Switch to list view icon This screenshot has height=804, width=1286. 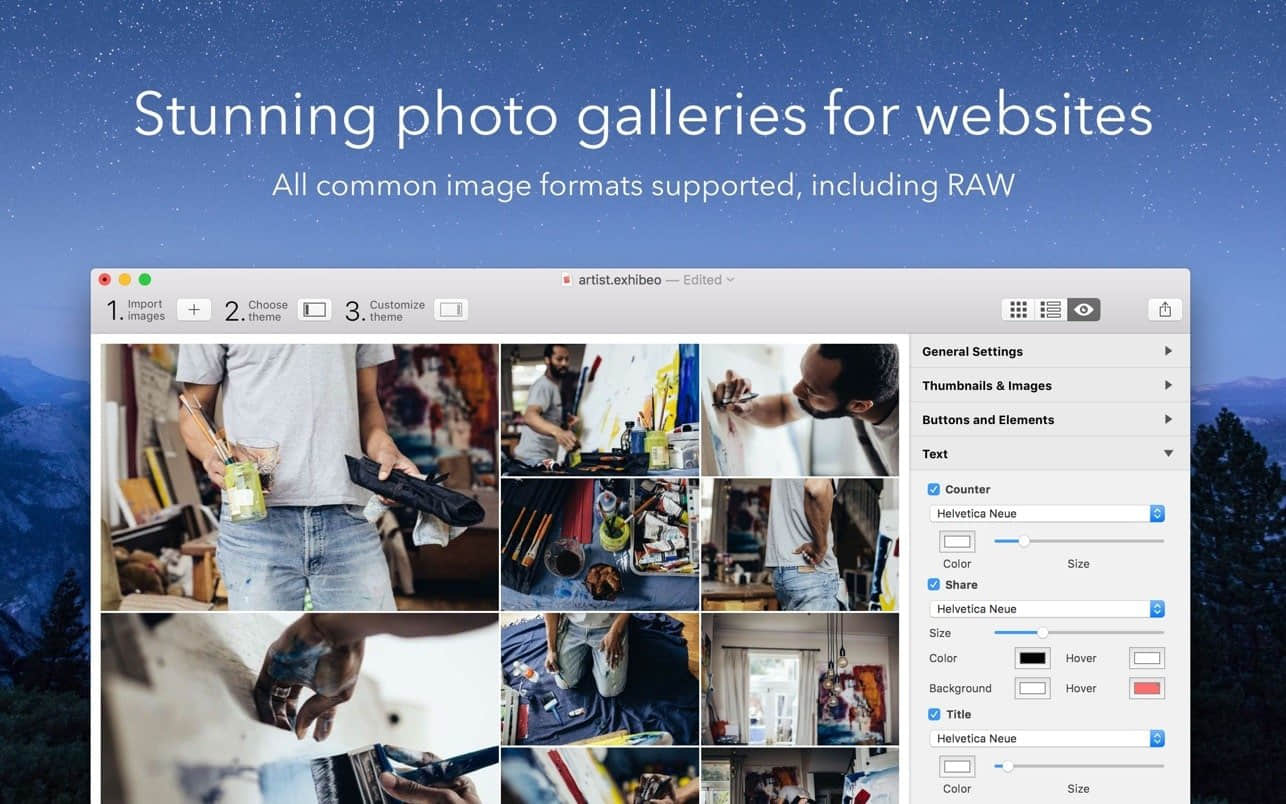click(x=1050, y=309)
